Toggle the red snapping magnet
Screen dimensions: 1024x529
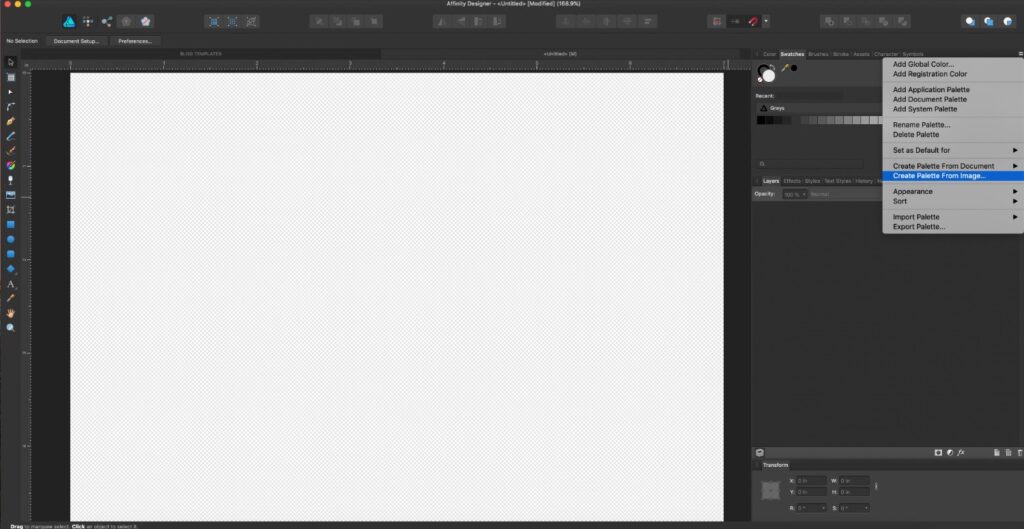pyautogui.click(x=753, y=22)
